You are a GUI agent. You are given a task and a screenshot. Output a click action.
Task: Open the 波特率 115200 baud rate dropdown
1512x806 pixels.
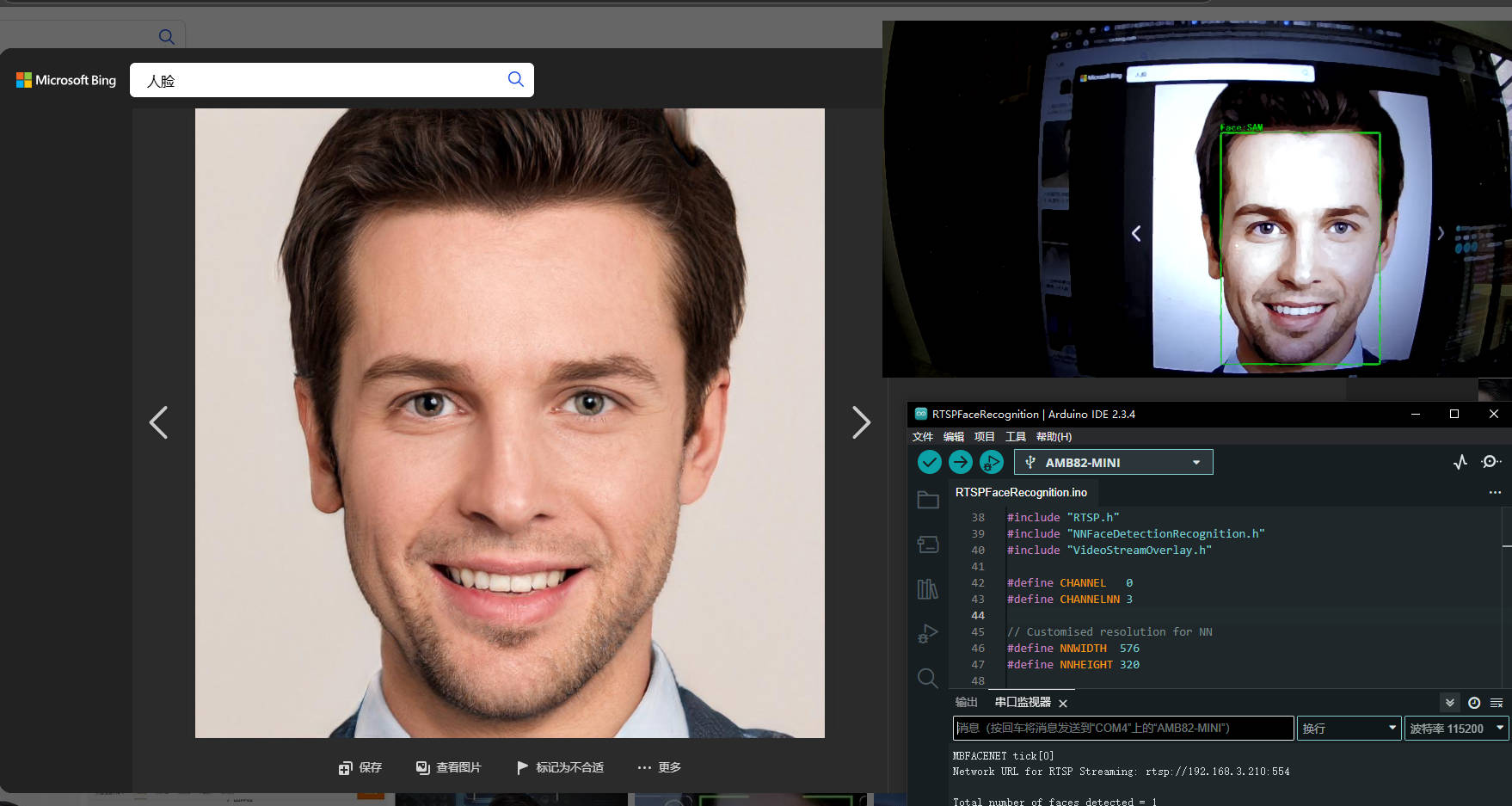(x=1457, y=729)
